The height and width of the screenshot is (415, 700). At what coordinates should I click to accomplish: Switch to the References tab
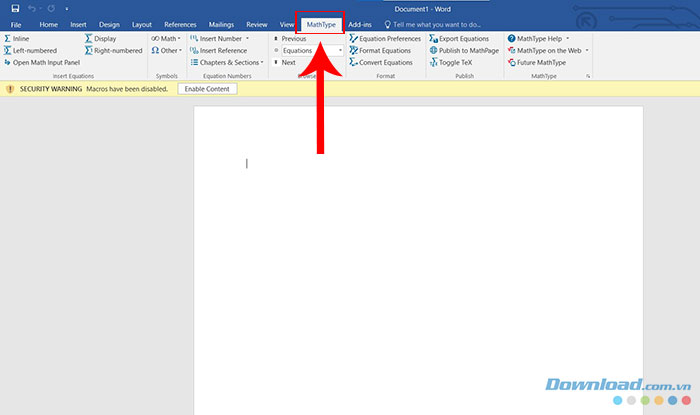click(x=180, y=23)
